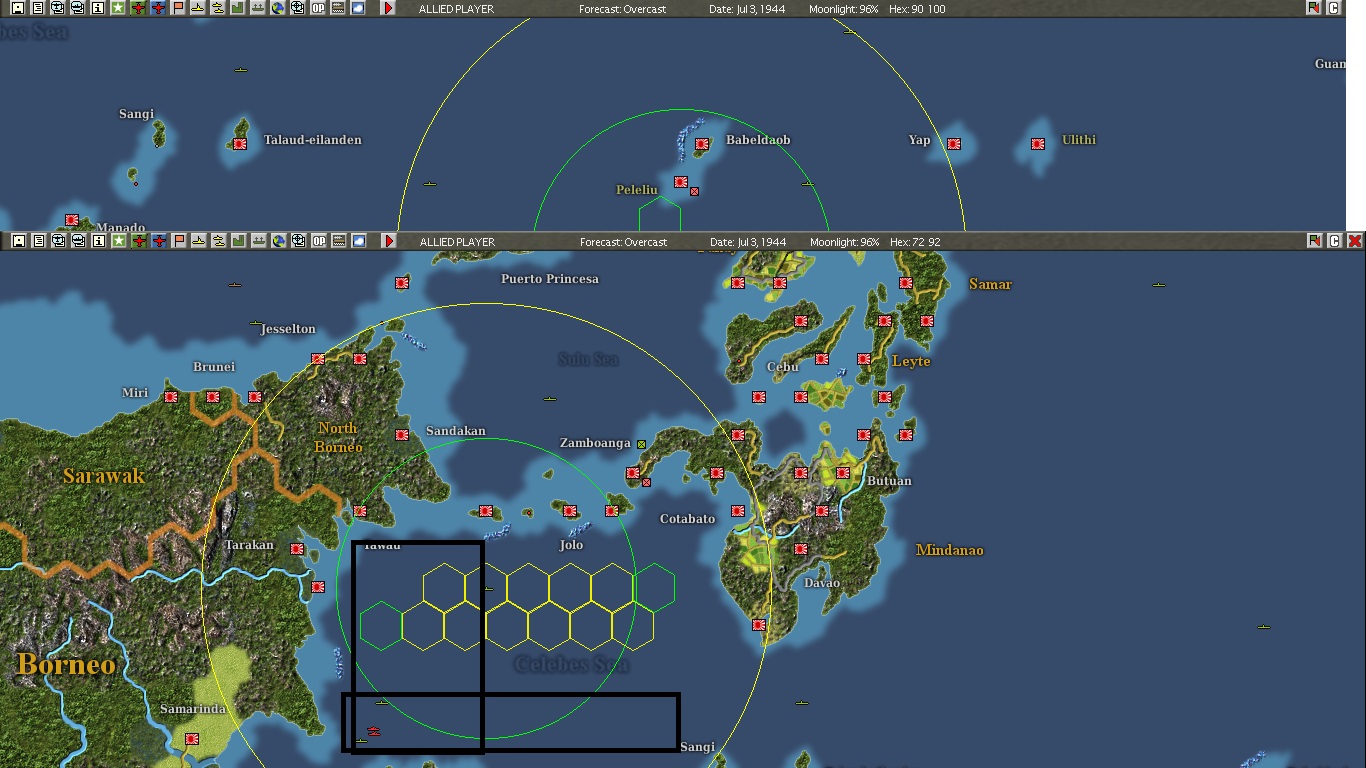The width and height of the screenshot is (1366, 768).
Task: Click the Earth globe icon in top toolbar
Action: (278, 8)
